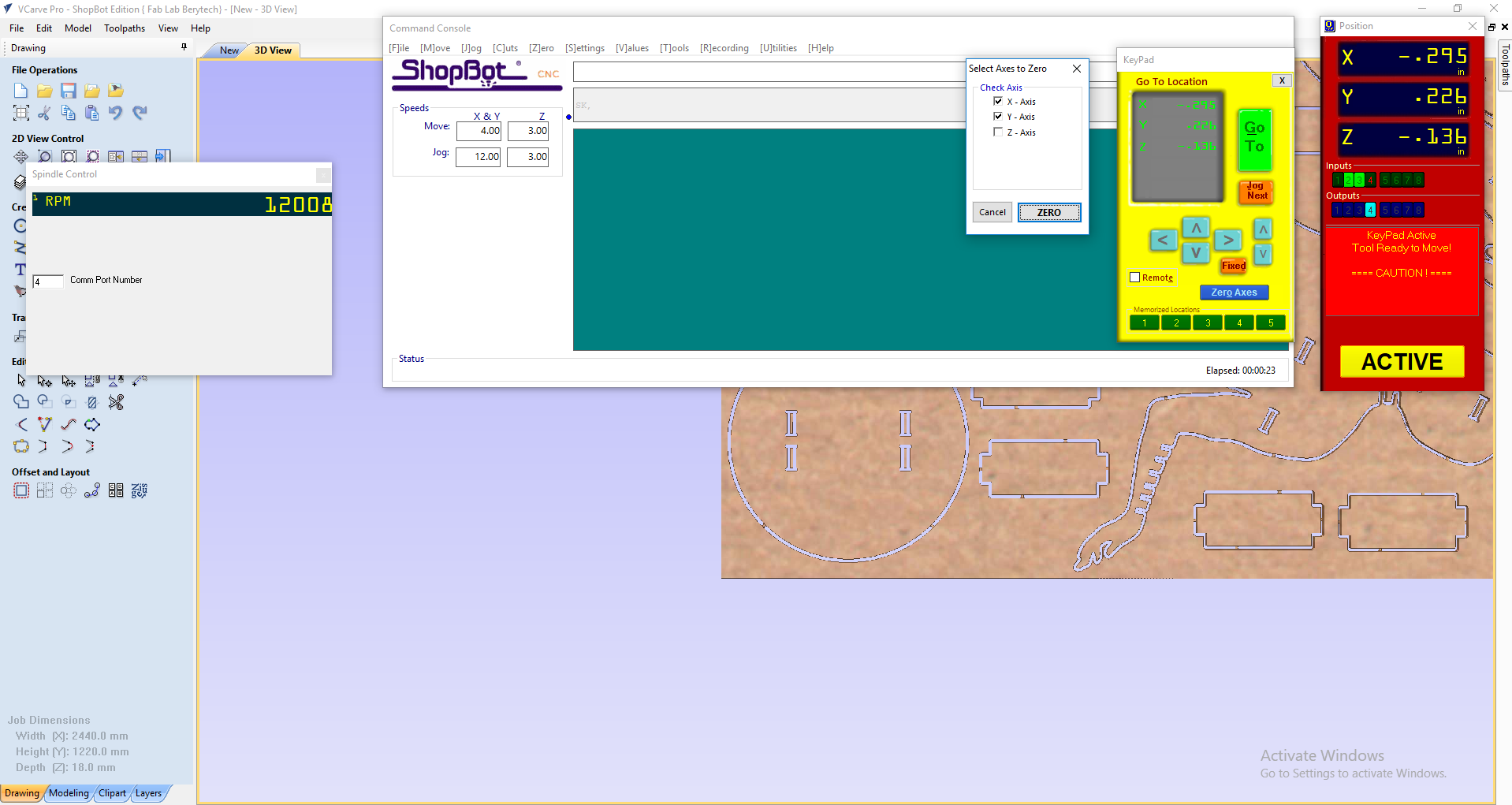Jog Y back with the down arrow
This screenshot has width=1512, height=805.
[x=1196, y=253]
